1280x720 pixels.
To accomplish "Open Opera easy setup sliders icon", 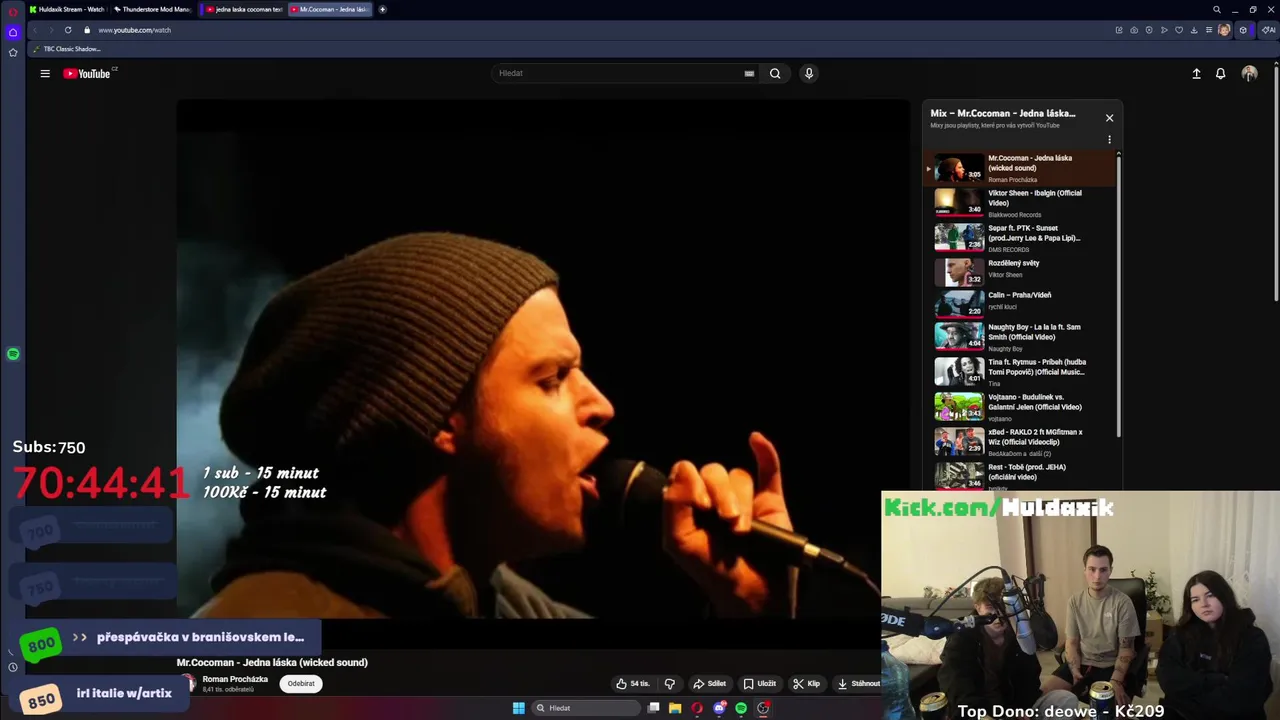I will click(1209, 30).
